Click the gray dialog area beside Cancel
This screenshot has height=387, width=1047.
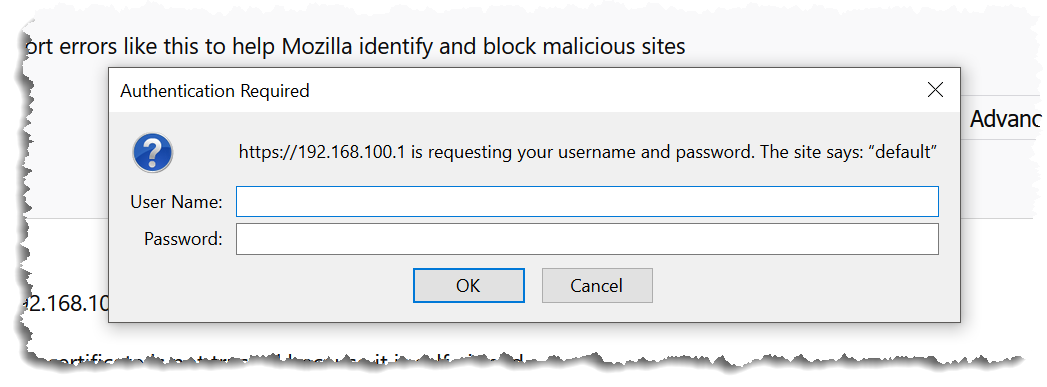801,287
